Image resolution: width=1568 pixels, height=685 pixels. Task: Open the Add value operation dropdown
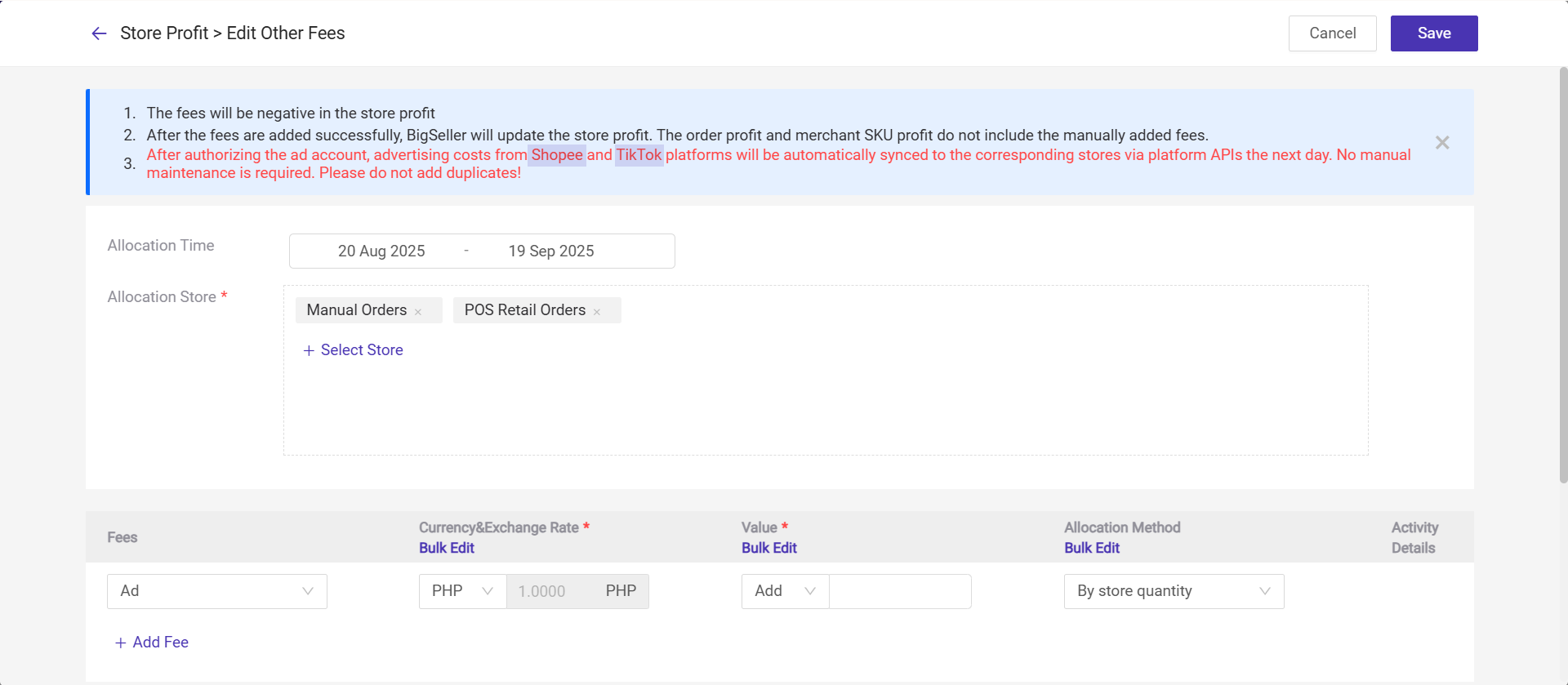click(784, 591)
